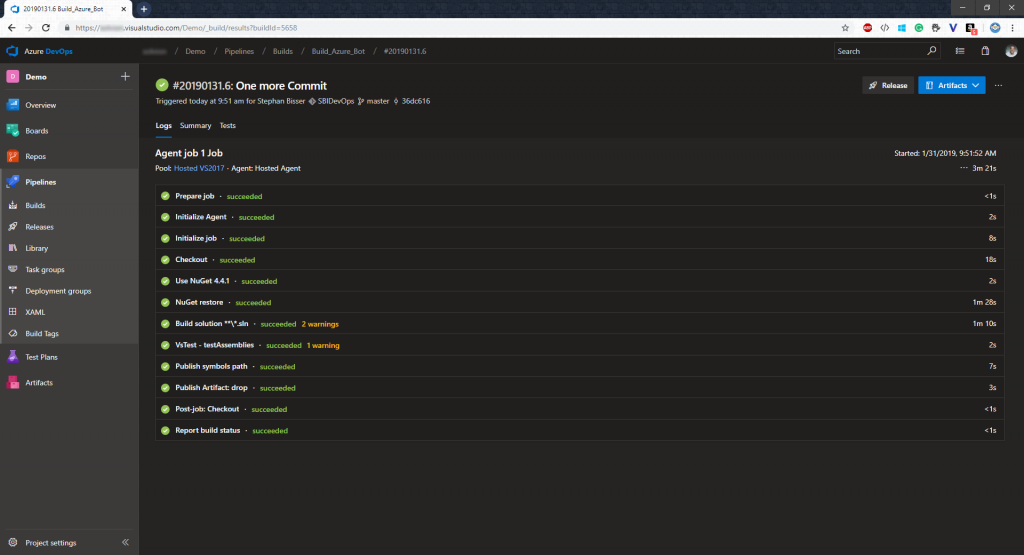Image resolution: width=1024 pixels, height=555 pixels.
Task: Open the NuGet restore log step
Action: (579, 302)
